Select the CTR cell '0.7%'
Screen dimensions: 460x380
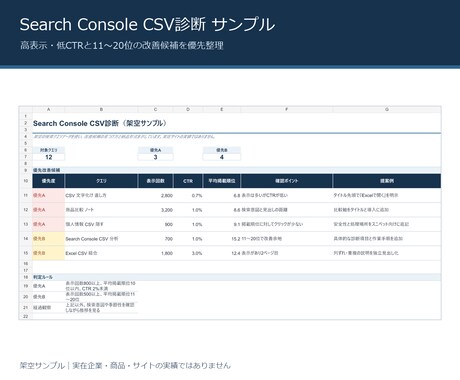(188, 195)
